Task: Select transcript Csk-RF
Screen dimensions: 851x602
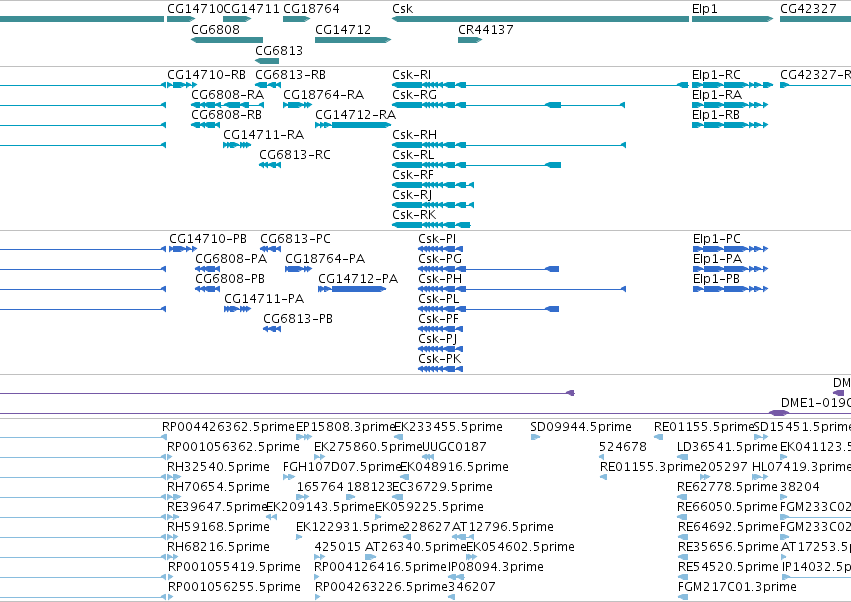Action: click(413, 175)
